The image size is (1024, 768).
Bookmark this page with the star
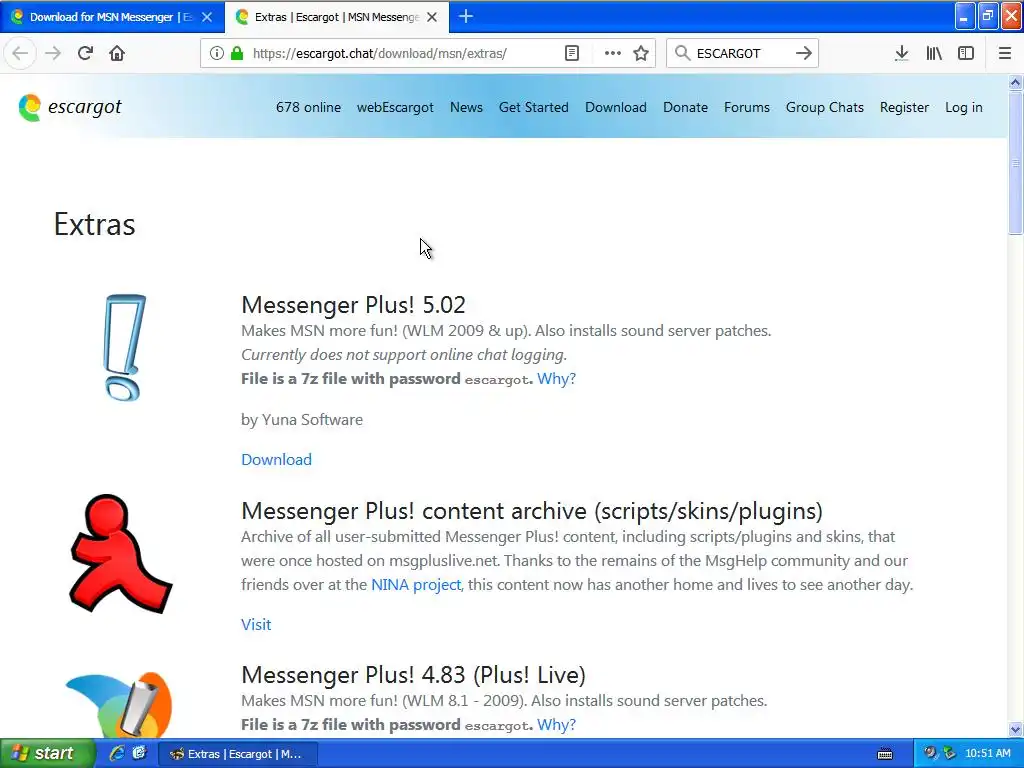pos(641,53)
